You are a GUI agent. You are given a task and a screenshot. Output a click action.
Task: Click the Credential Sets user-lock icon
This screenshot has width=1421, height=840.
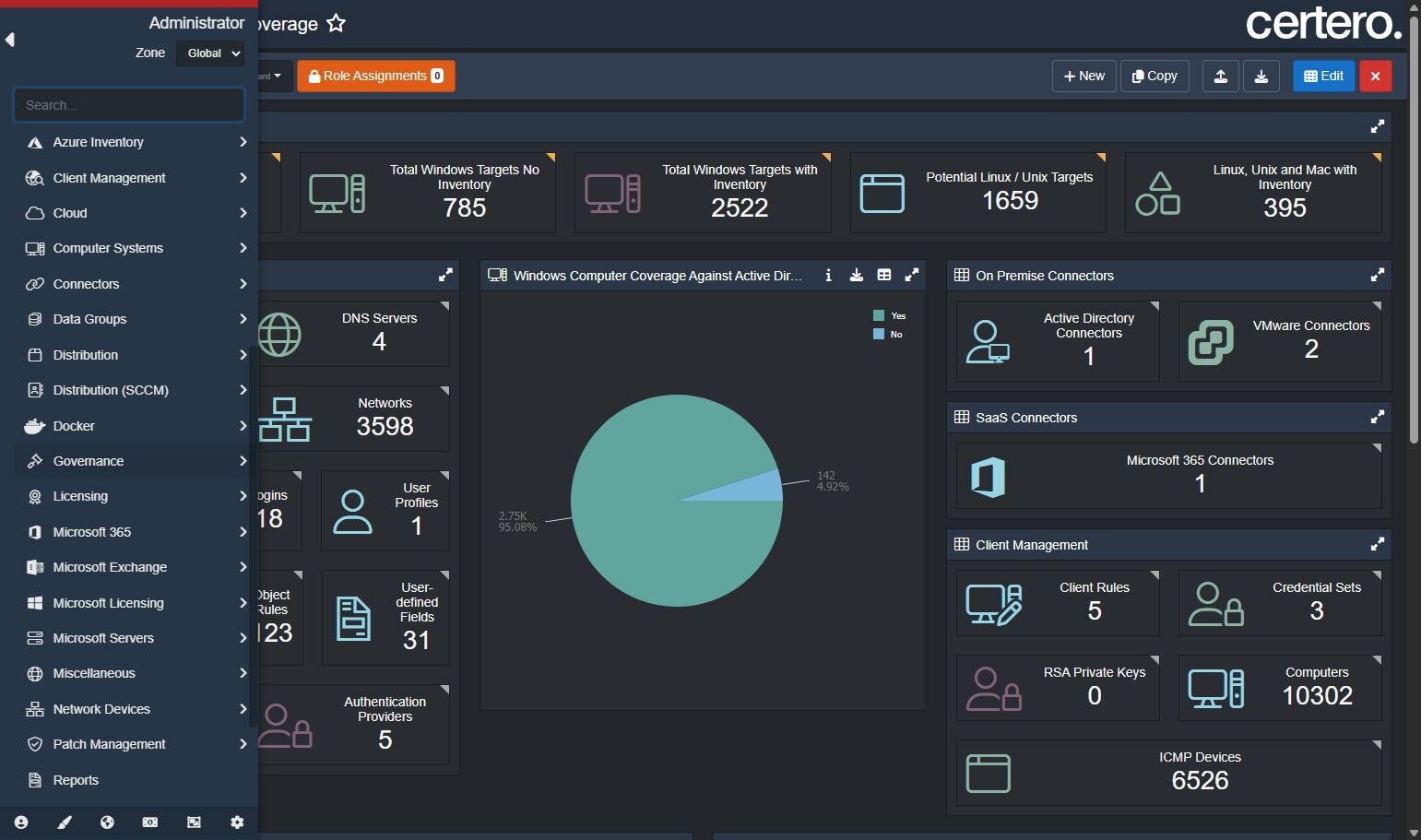1215,605
